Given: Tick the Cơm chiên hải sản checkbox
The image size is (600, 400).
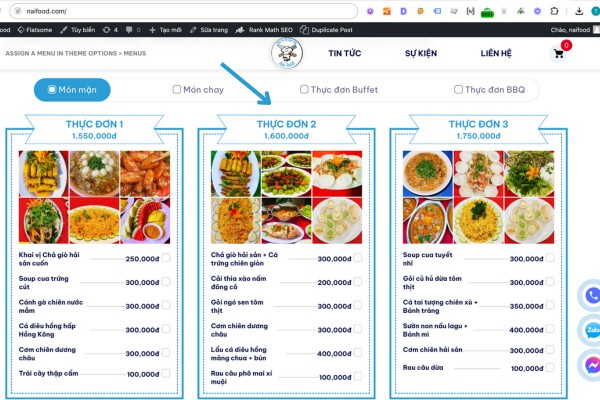Looking at the screenshot, I should click(550, 349).
